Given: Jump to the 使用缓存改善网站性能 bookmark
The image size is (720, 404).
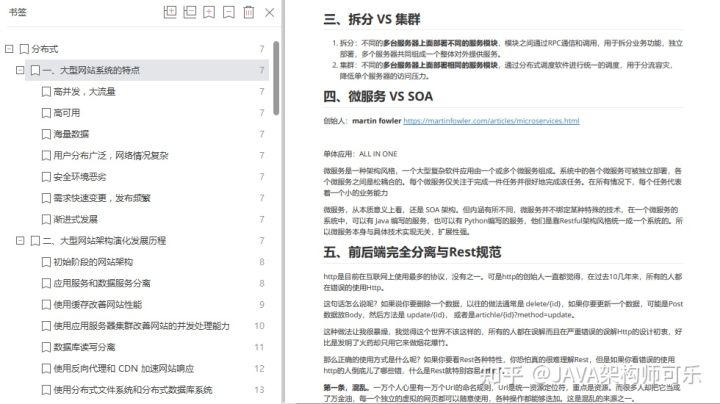Looking at the screenshot, I should [98, 304].
